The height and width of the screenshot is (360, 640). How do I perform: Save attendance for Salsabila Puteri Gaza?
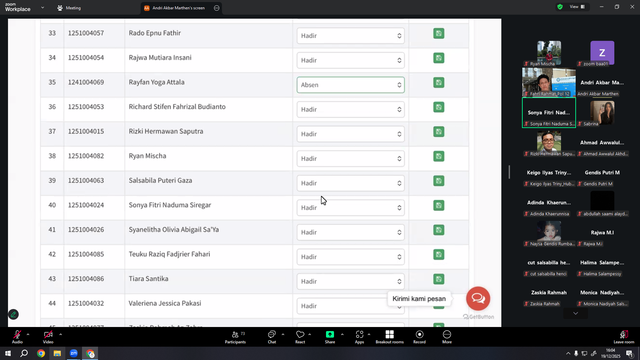[x=439, y=181]
